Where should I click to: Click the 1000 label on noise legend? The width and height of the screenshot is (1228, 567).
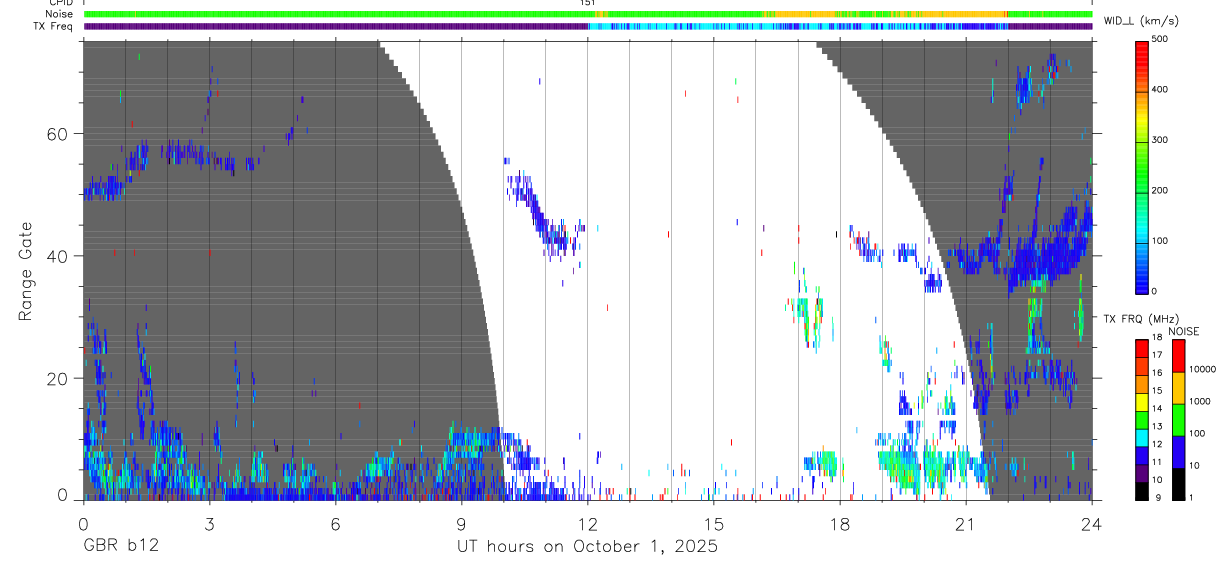point(1200,401)
